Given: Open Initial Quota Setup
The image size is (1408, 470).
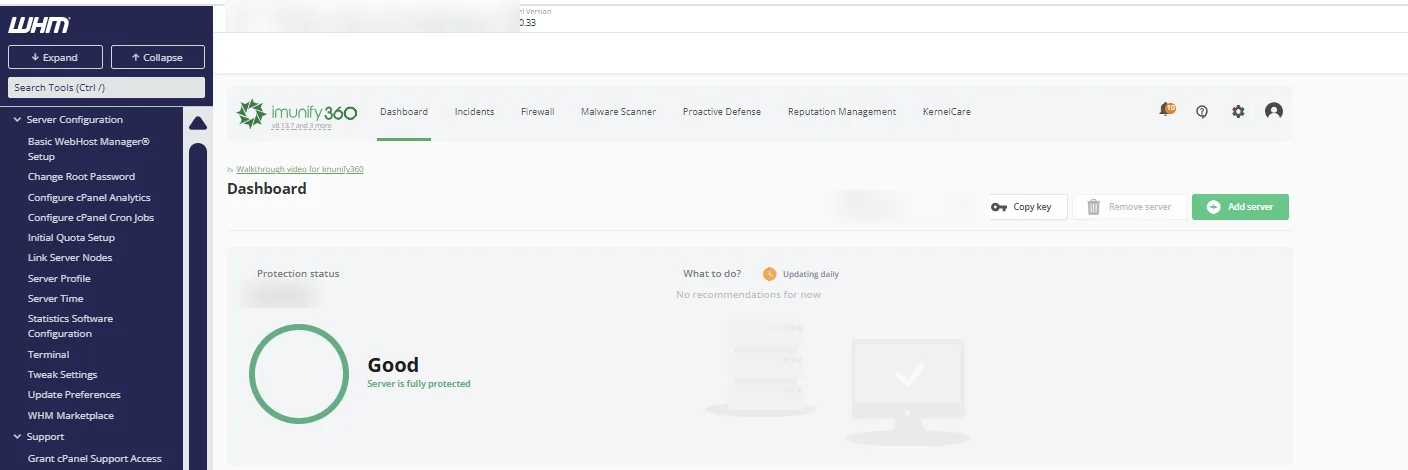Looking at the screenshot, I should 71,238.
